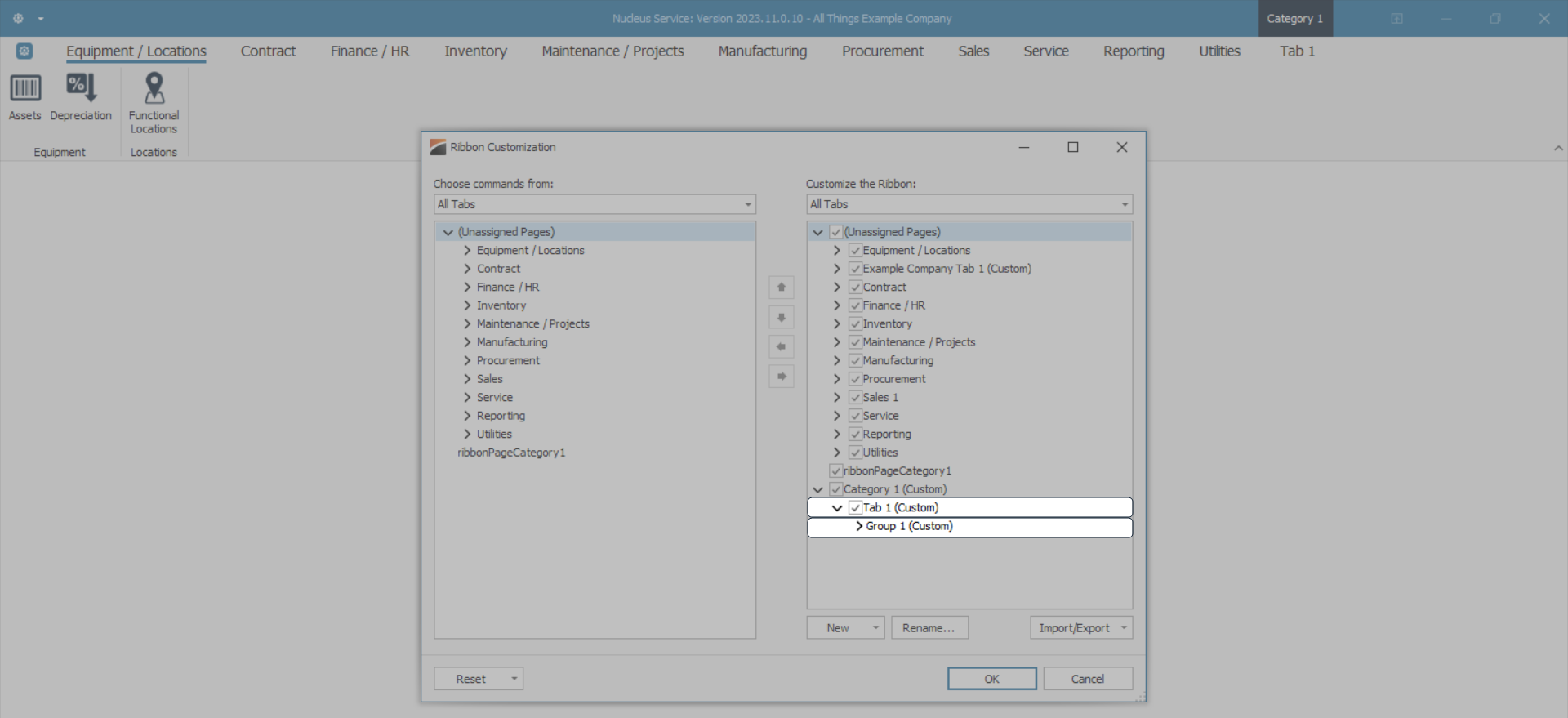Switch to the Finance / HR ribbon tab
Viewport: 1568px width, 718px height.
point(370,51)
